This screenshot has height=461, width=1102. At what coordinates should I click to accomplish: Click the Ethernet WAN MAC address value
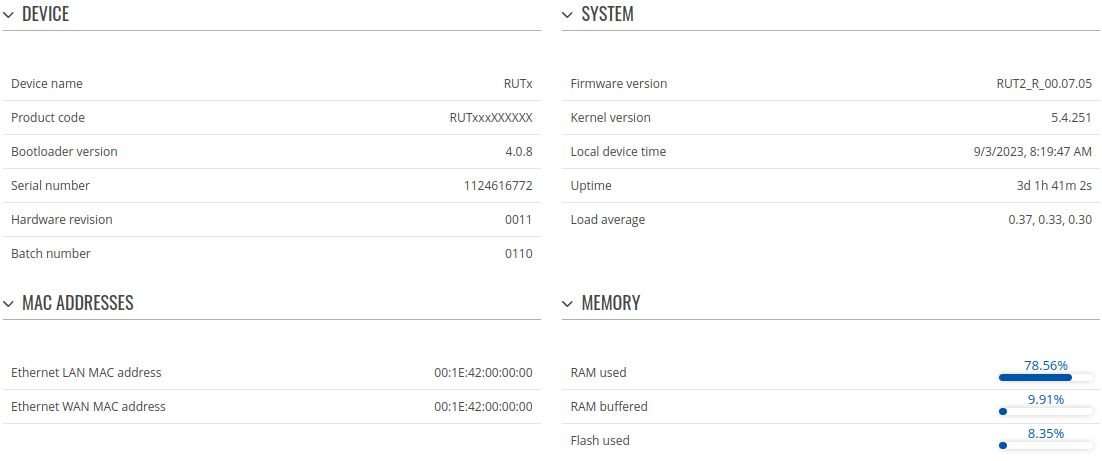coord(483,407)
